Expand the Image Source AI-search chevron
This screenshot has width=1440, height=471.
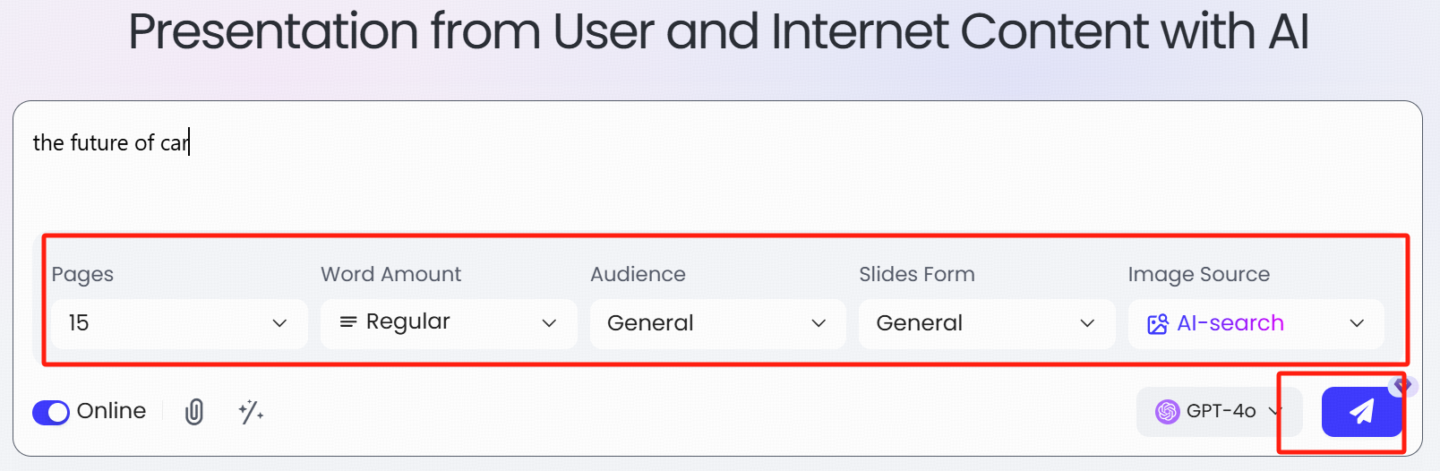[x=1357, y=323]
